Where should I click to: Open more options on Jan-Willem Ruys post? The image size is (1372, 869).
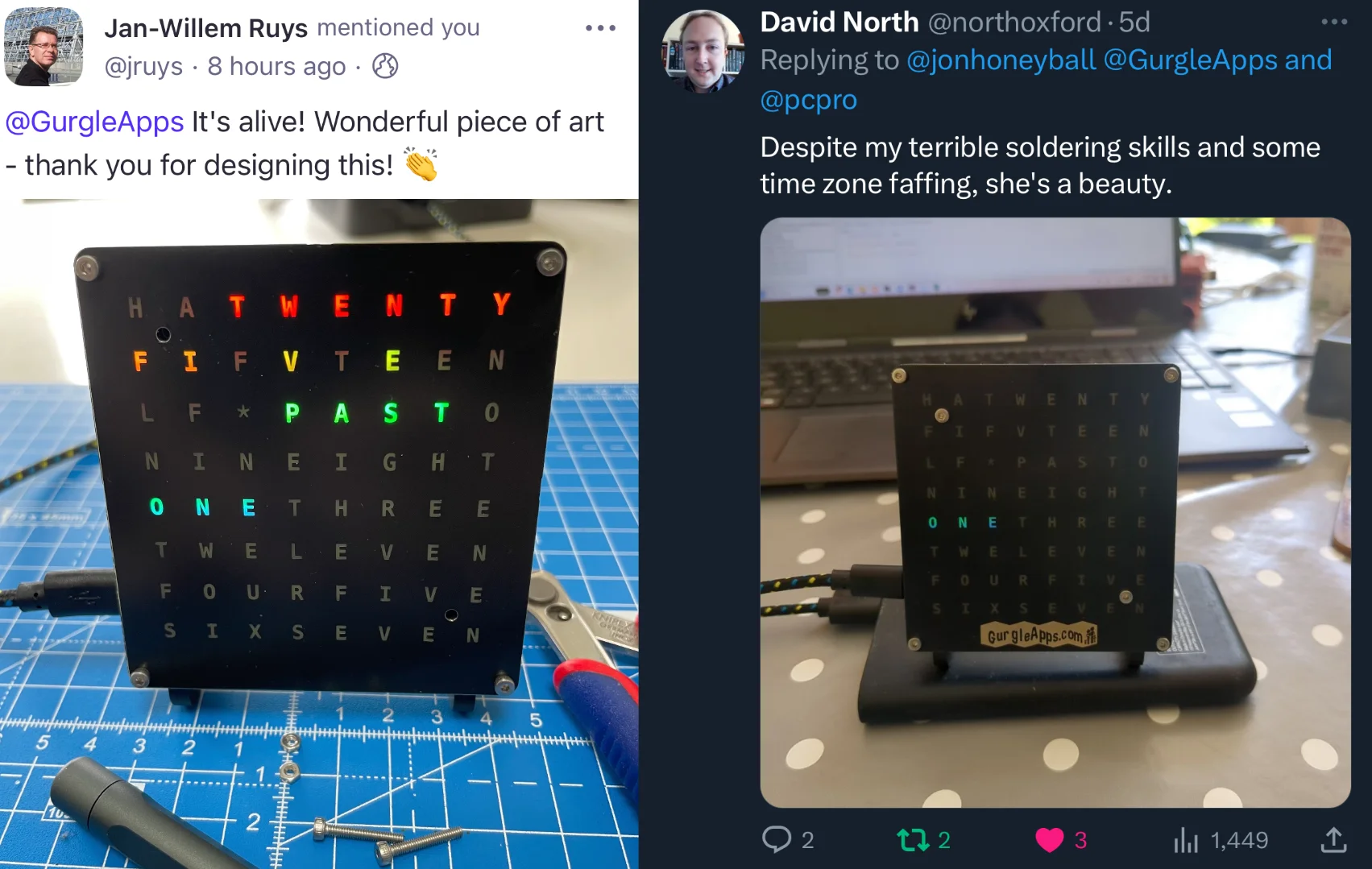pyautogui.click(x=600, y=28)
